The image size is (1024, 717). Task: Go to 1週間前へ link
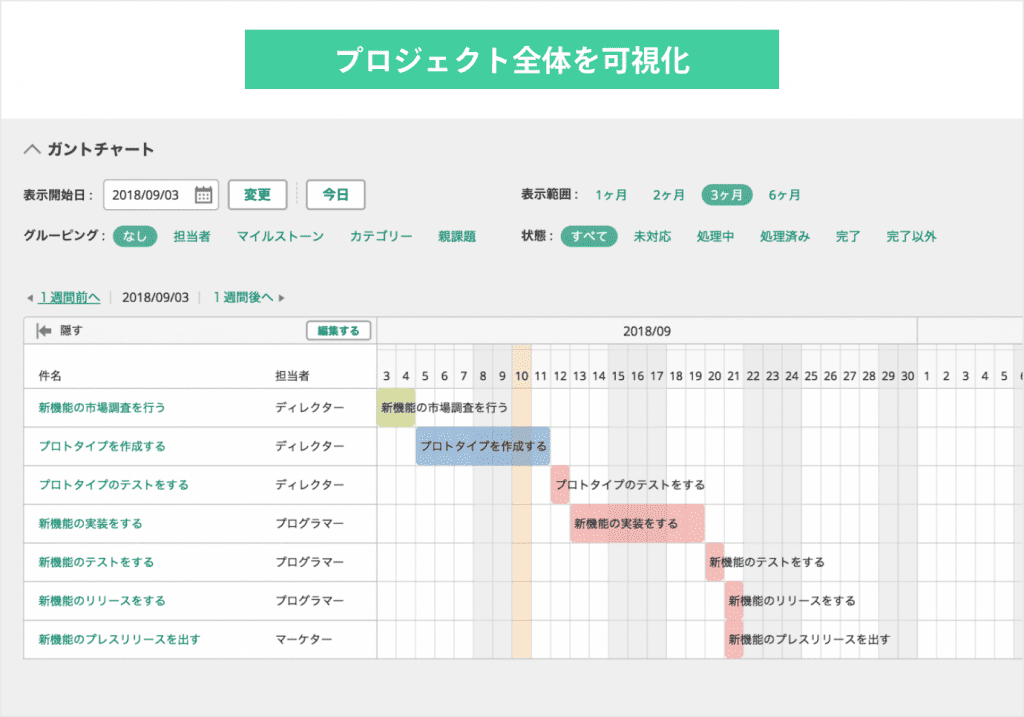coord(69,298)
